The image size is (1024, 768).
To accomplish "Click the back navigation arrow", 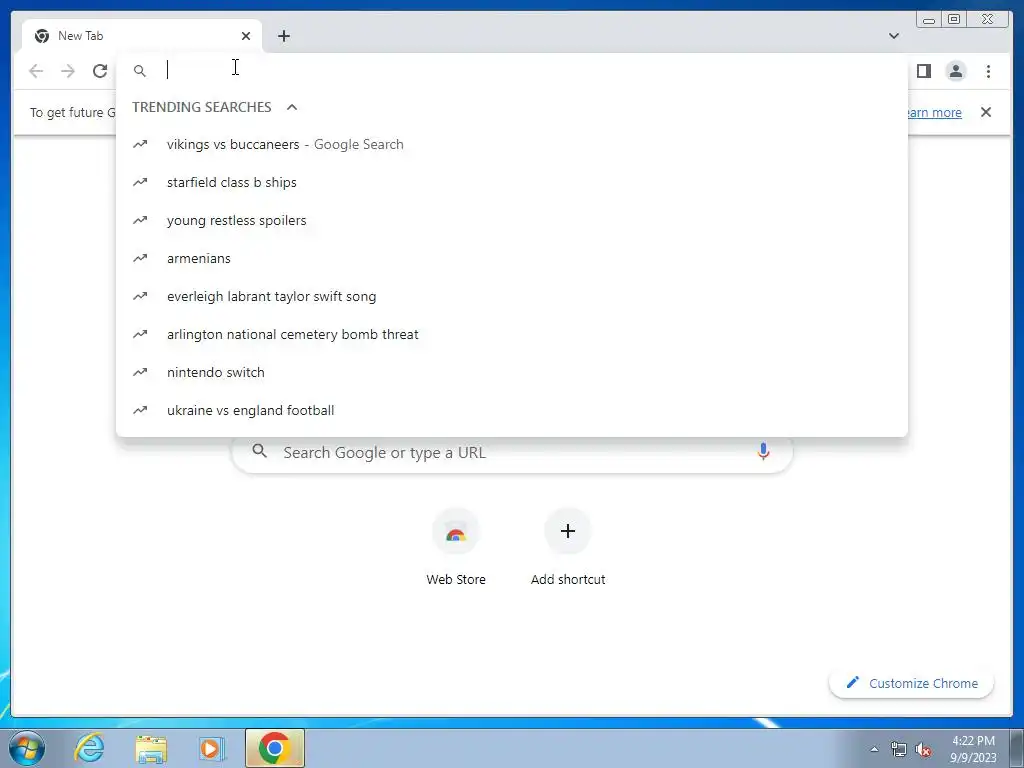I will coord(36,71).
